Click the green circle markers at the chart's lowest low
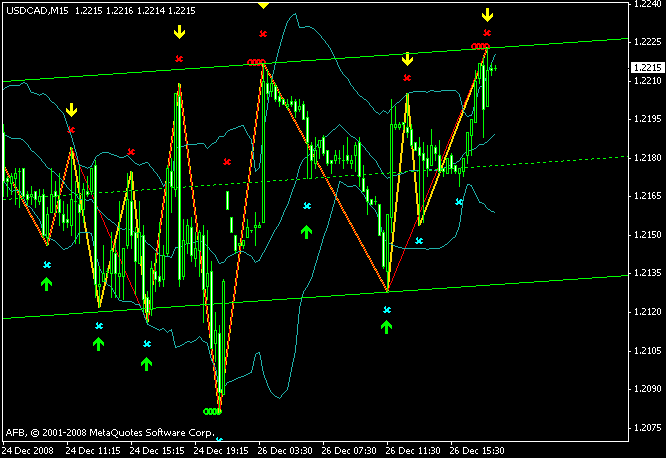 [x=212, y=411]
